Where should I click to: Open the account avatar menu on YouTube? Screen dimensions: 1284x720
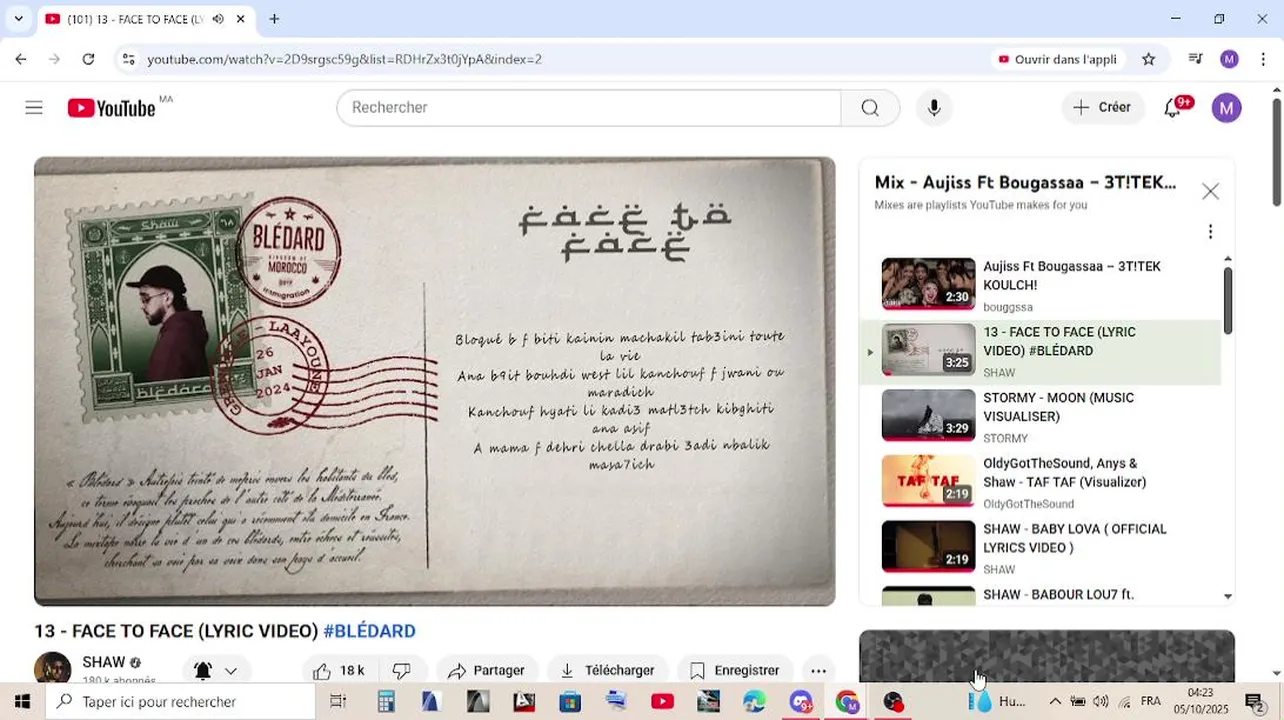tap(1226, 108)
